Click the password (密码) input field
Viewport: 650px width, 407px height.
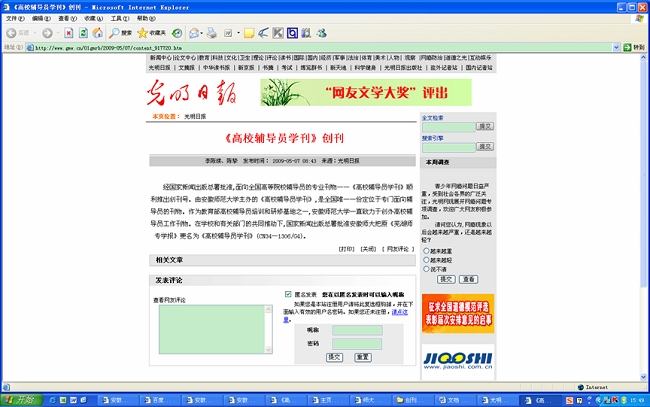[x=357, y=344]
